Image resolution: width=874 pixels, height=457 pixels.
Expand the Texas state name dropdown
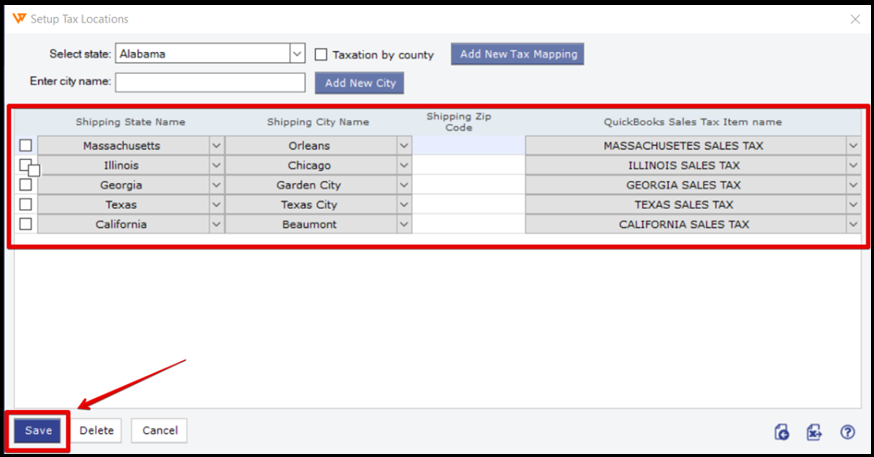pyautogui.click(x=216, y=205)
